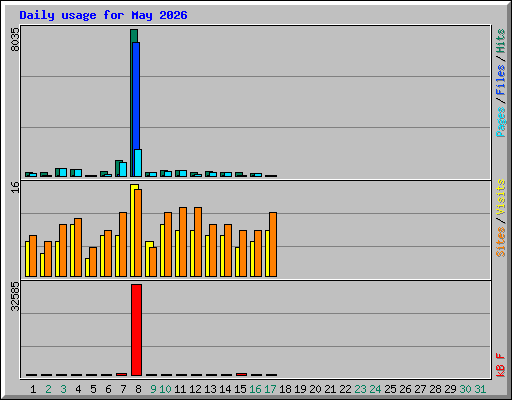Viewport: 512px width, 400px height.
Task: Select day 12 on the x-axis
Action: pyautogui.click(x=195, y=389)
